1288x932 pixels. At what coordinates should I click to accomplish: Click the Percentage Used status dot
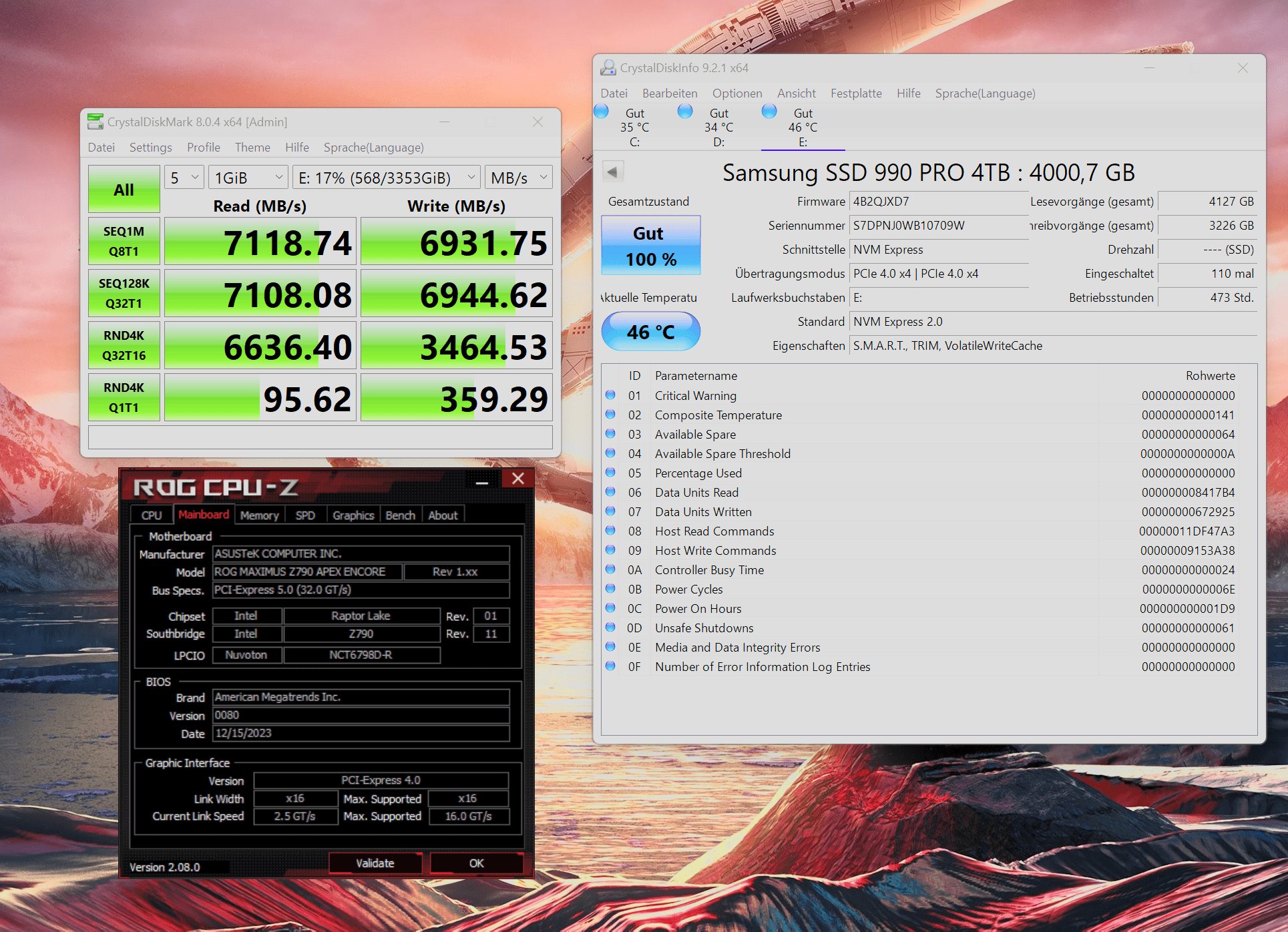[x=610, y=472]
